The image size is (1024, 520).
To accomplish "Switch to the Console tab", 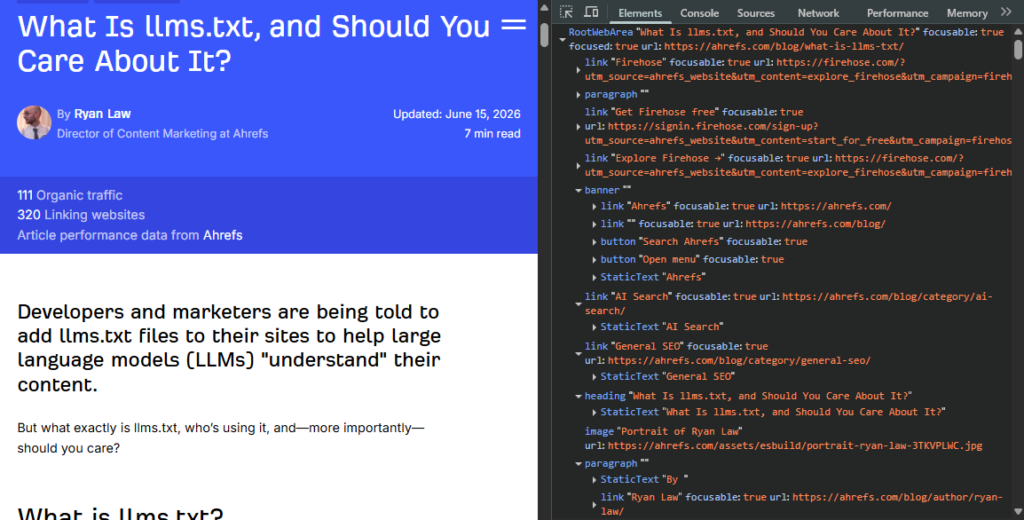I will [699, 13].
